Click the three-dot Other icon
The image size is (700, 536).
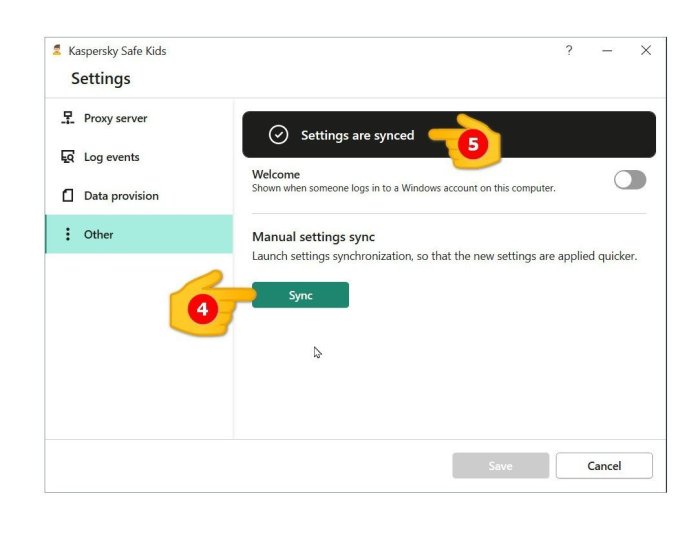coord(67,234)
